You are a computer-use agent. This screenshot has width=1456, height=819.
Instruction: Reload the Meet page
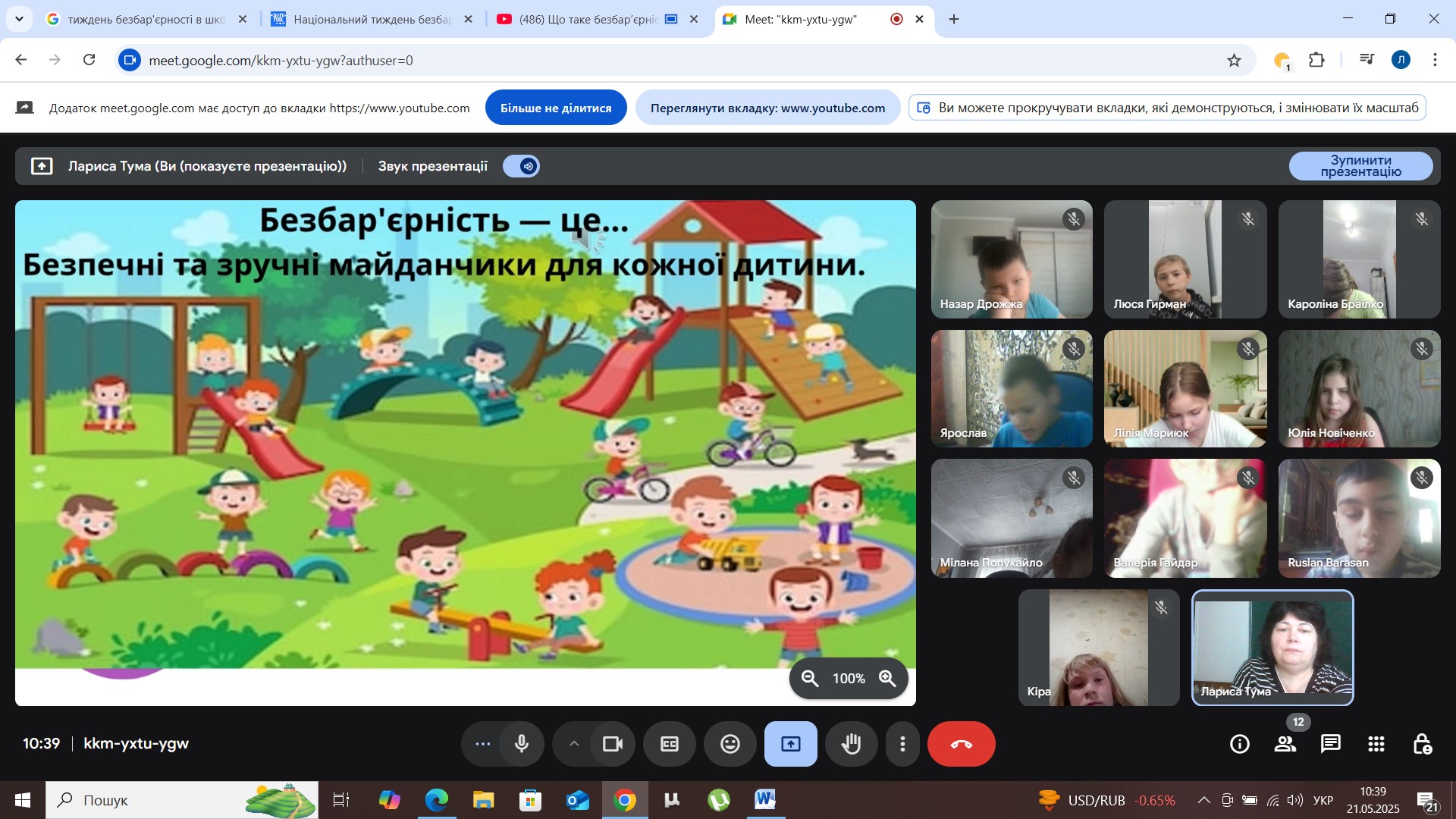(89, 60)
